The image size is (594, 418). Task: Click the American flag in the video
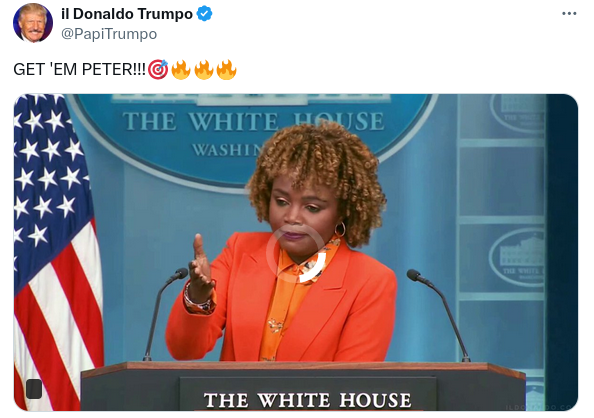pos(57,252)
